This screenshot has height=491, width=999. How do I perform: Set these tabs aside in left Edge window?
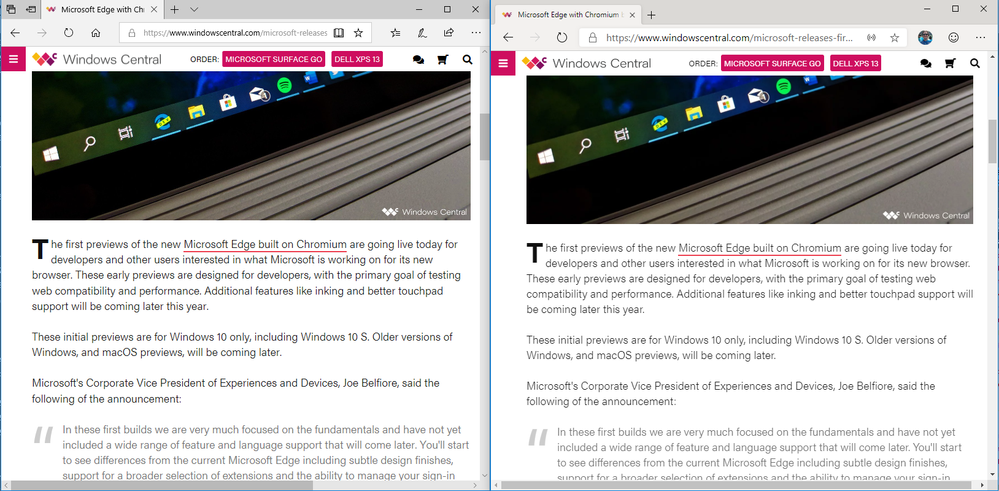click(x=31, y=10)
